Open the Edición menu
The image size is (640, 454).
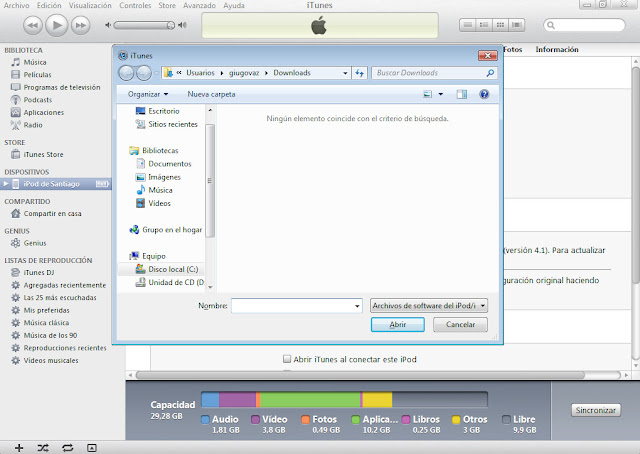49,5
